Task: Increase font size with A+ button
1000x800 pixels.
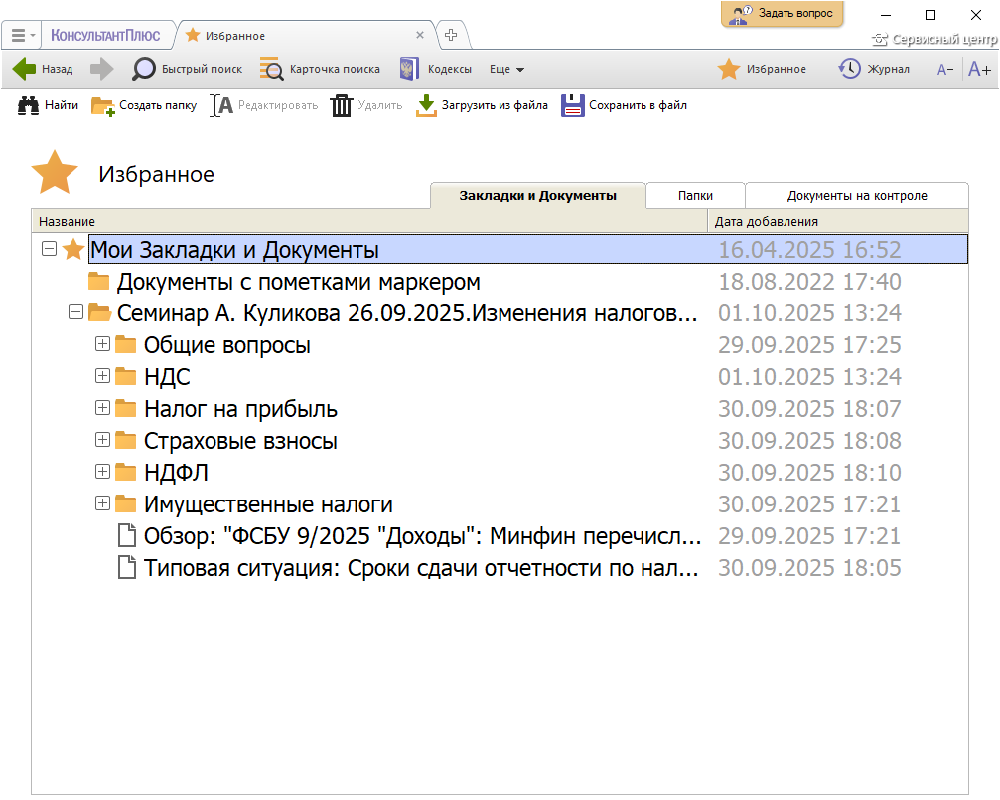Action: pos(979,69)
